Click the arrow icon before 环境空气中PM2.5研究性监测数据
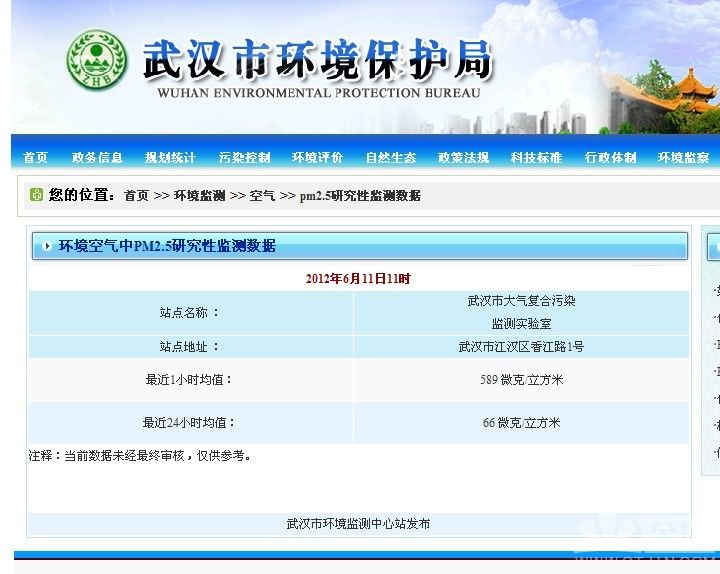This screenshot has width=720, height=574. tap(46, 246)
